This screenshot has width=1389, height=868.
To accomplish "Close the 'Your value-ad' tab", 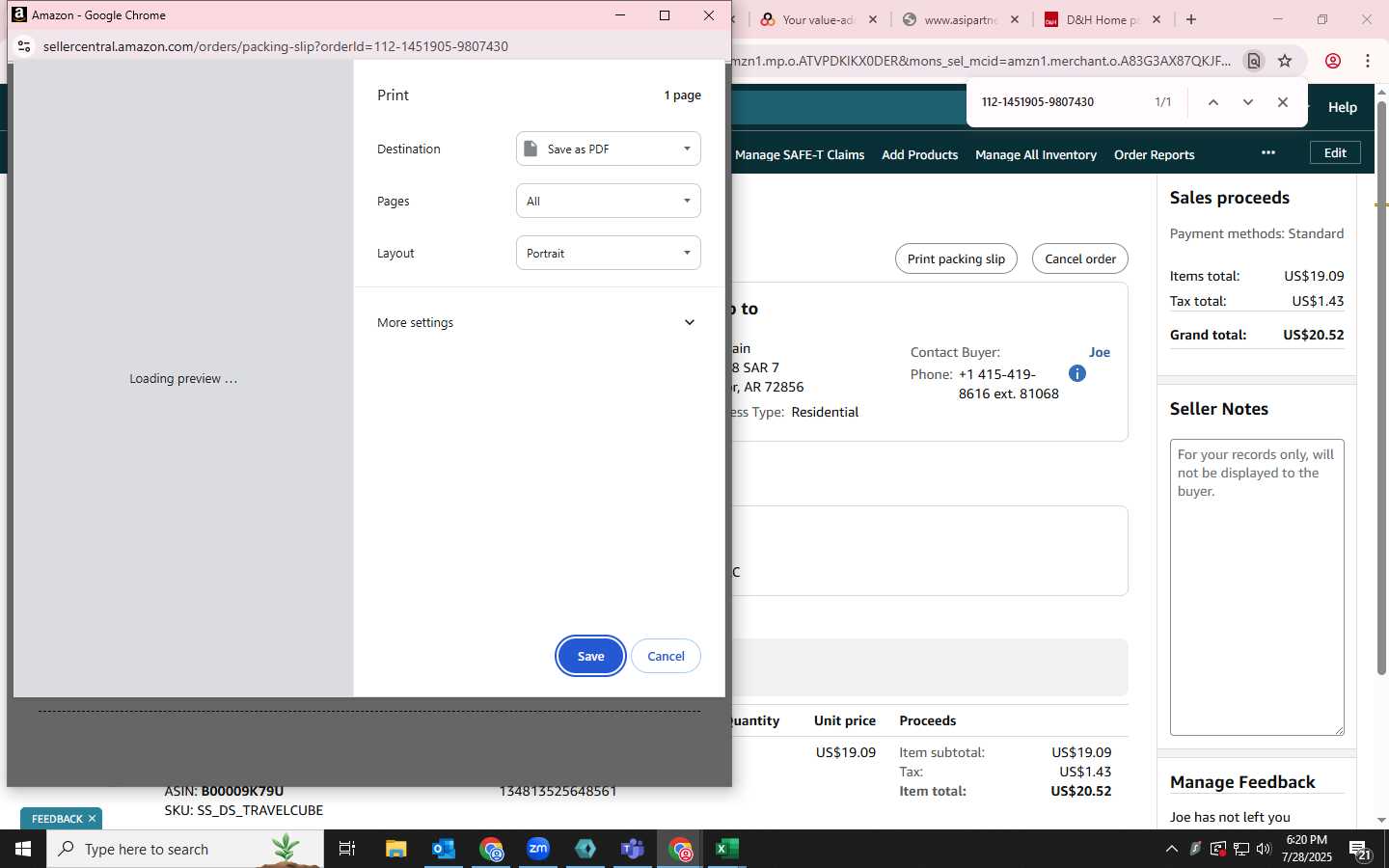I will tap(873, 19).
